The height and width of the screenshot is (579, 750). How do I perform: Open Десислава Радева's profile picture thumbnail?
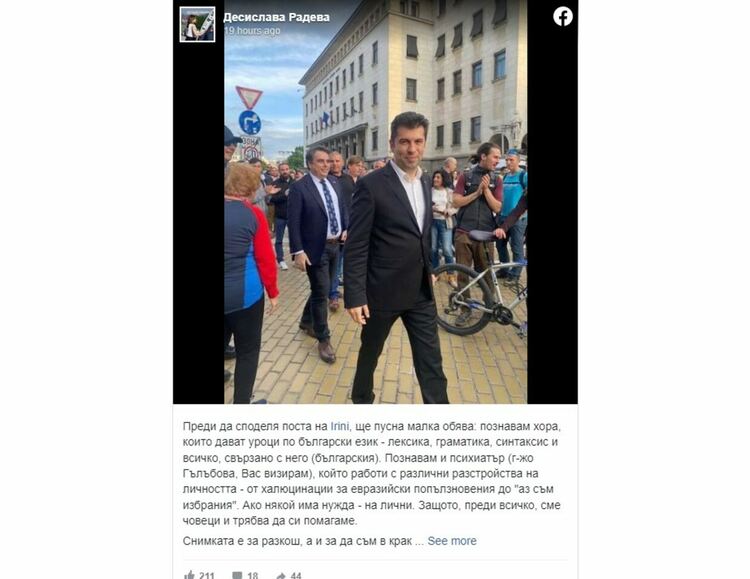(197, 24)
